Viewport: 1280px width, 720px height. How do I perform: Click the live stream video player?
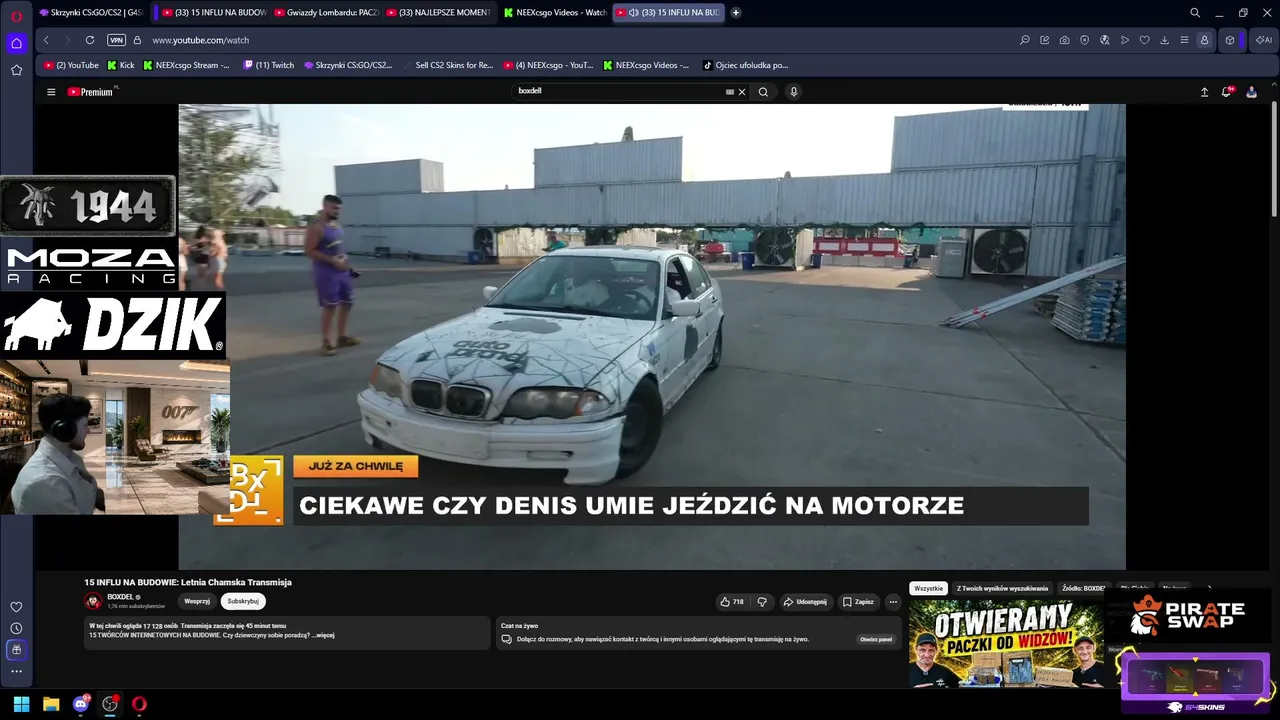(652, 337)
